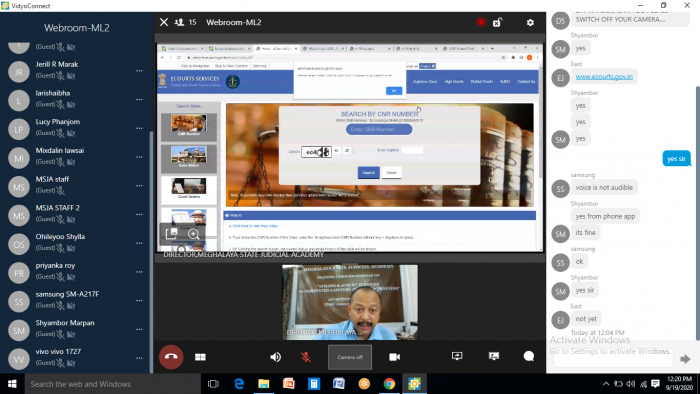
Task: Click pop-out window icon on shared content
Action: coord(171,233)
